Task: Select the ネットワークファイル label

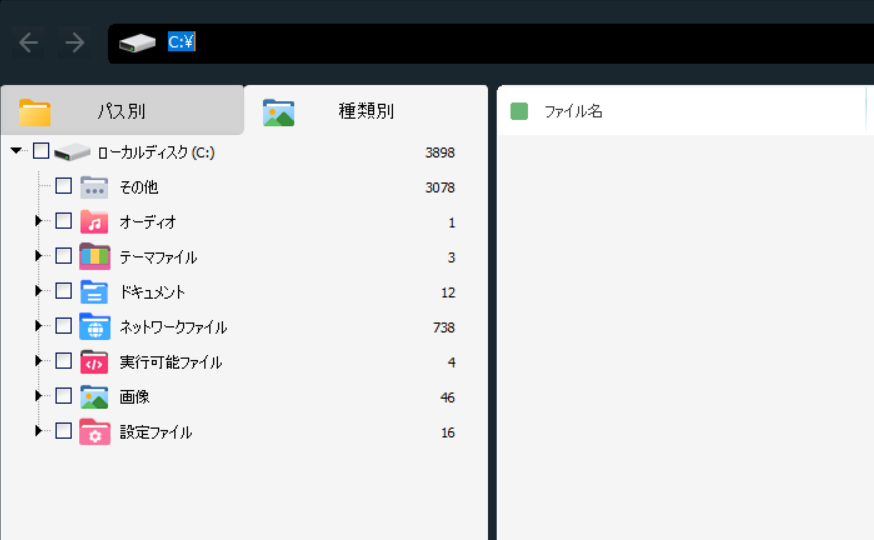Action: 173,327
